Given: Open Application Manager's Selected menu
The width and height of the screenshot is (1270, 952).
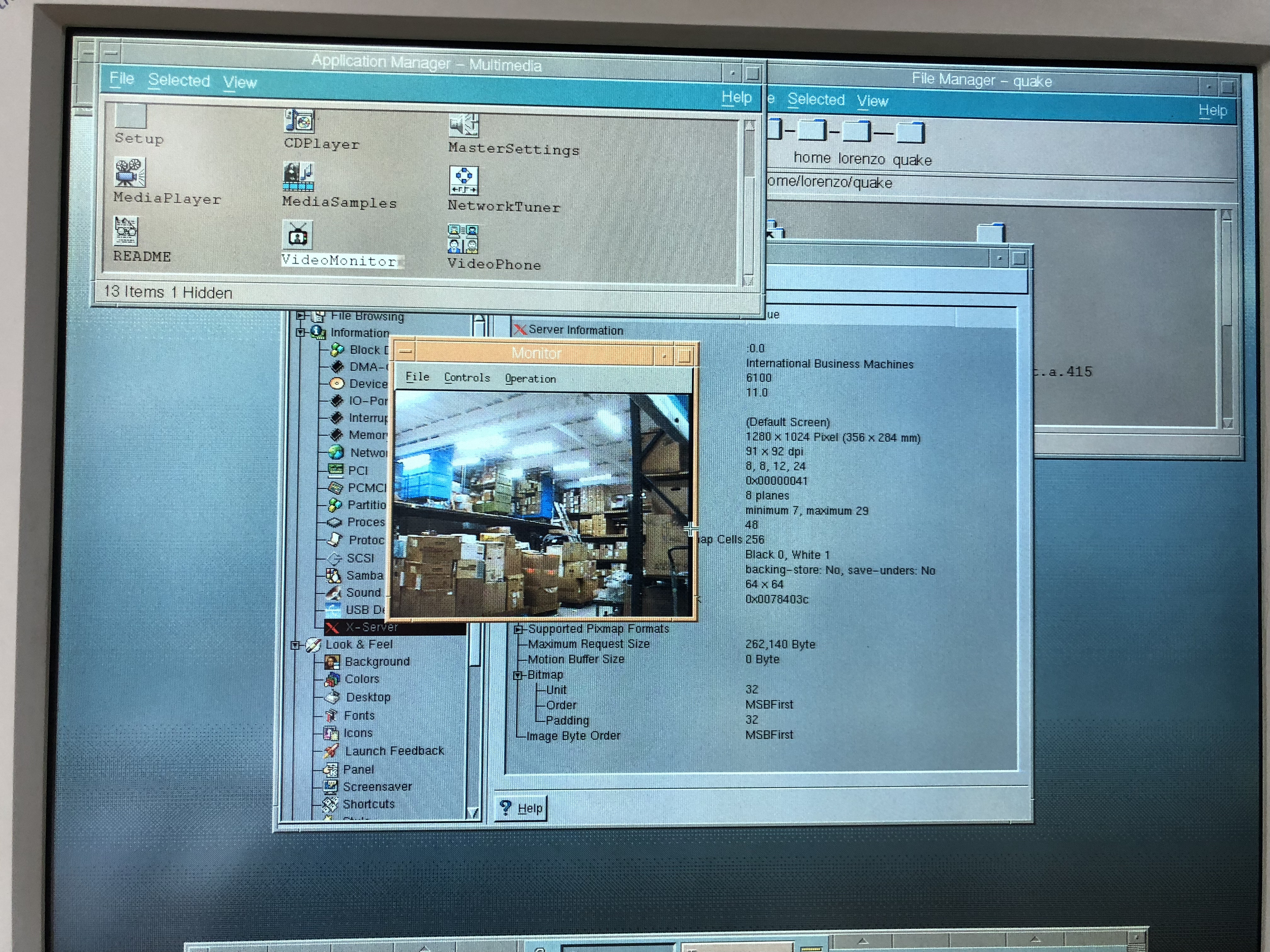Looking at the screenshot, I should coord(179,80).
